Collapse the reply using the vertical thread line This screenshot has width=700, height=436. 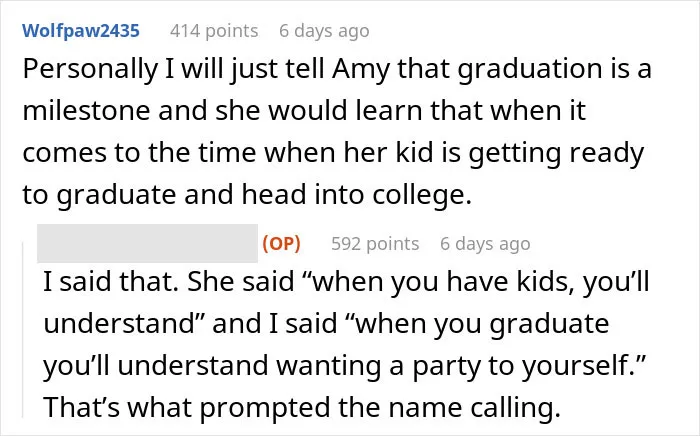coord(23,329)
